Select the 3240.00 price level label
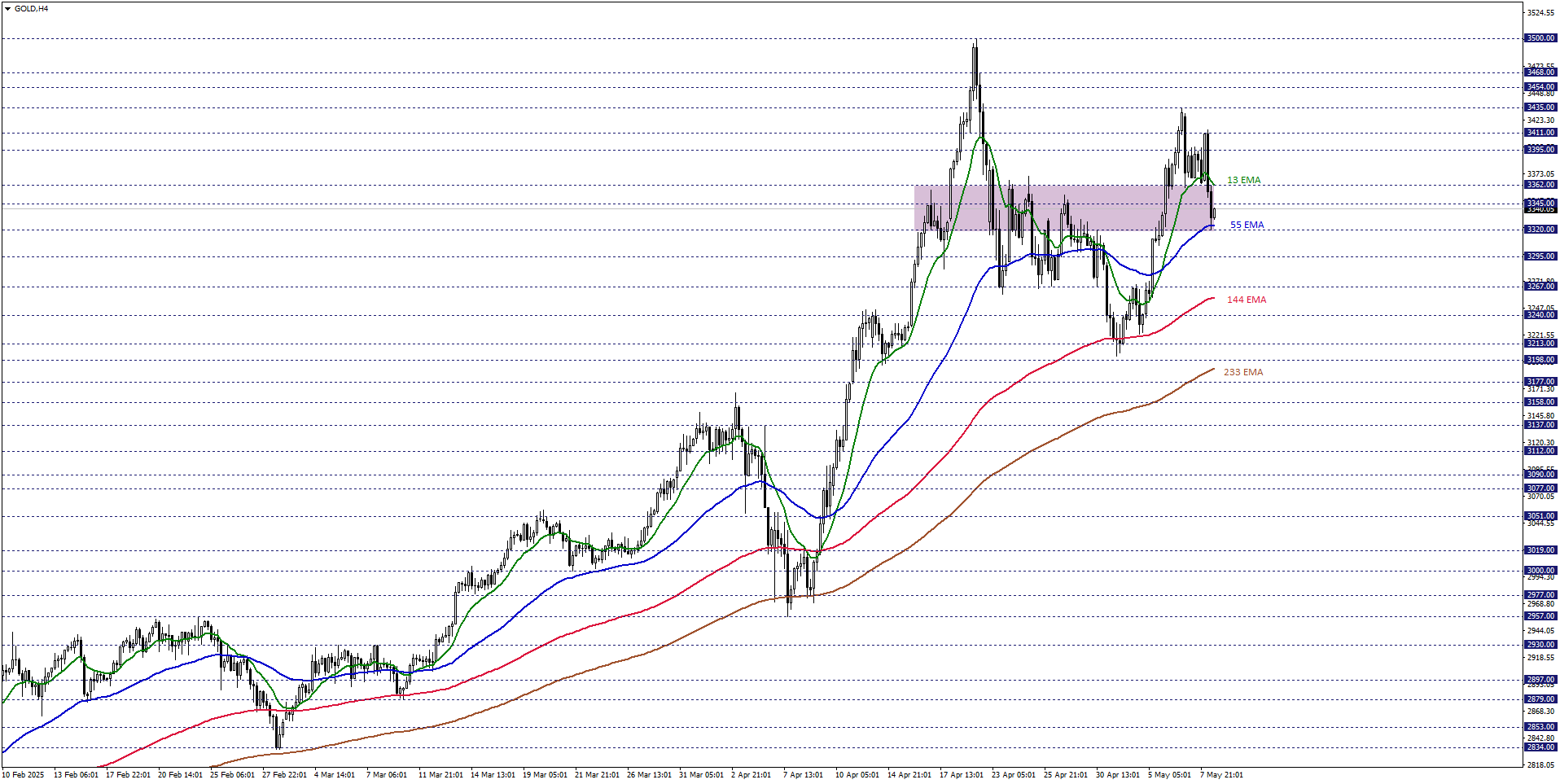The height and width of the screenshot is (784, 1560). 1540,315
